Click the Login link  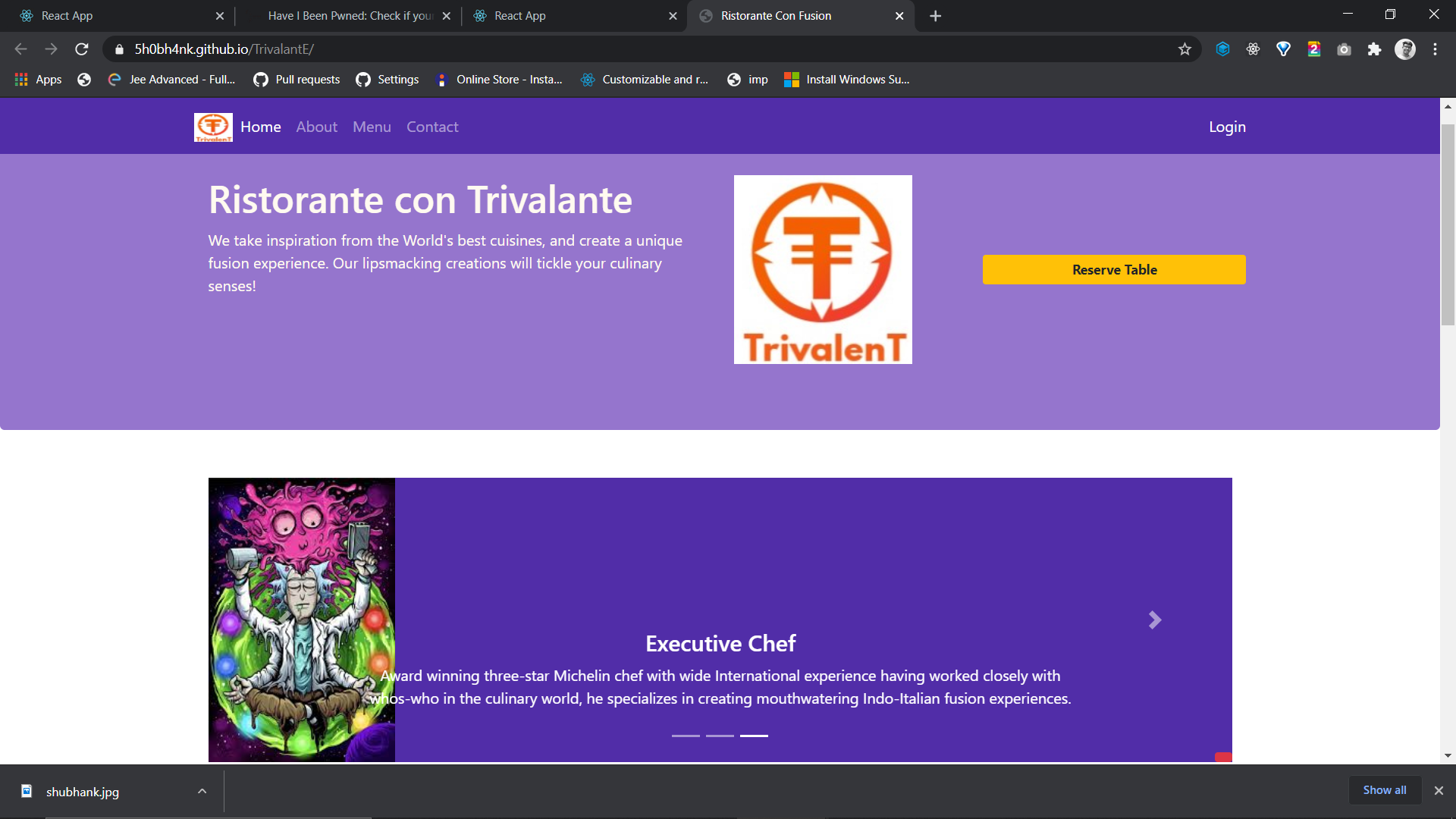(1227, 127)
